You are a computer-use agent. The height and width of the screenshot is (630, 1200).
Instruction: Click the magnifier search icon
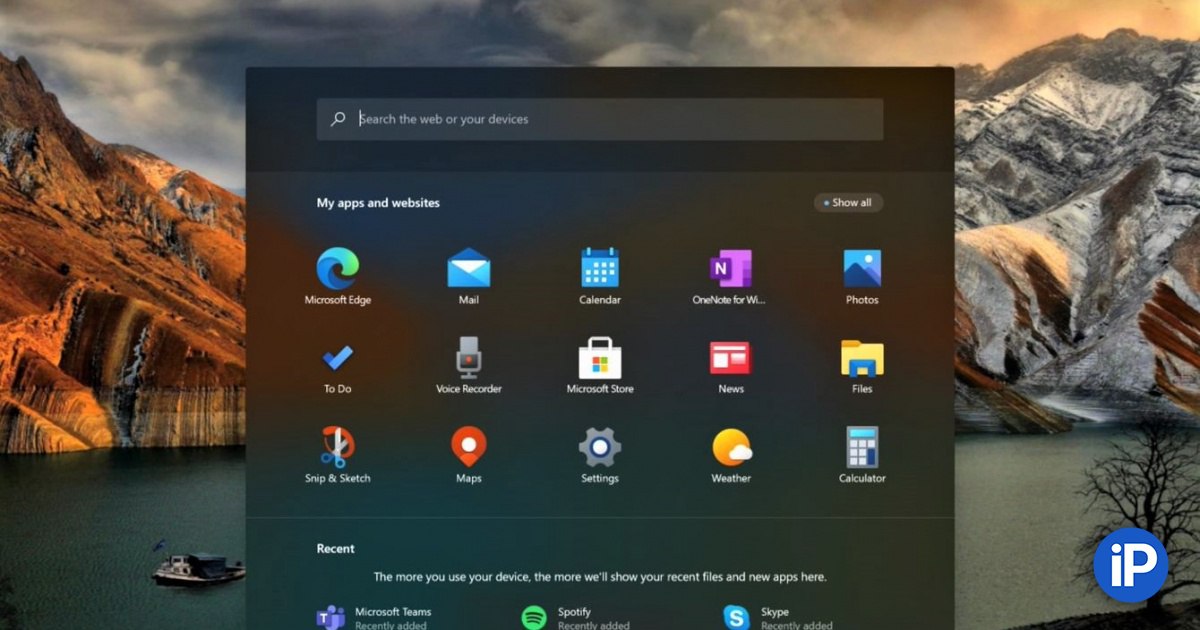pos(338,119)
